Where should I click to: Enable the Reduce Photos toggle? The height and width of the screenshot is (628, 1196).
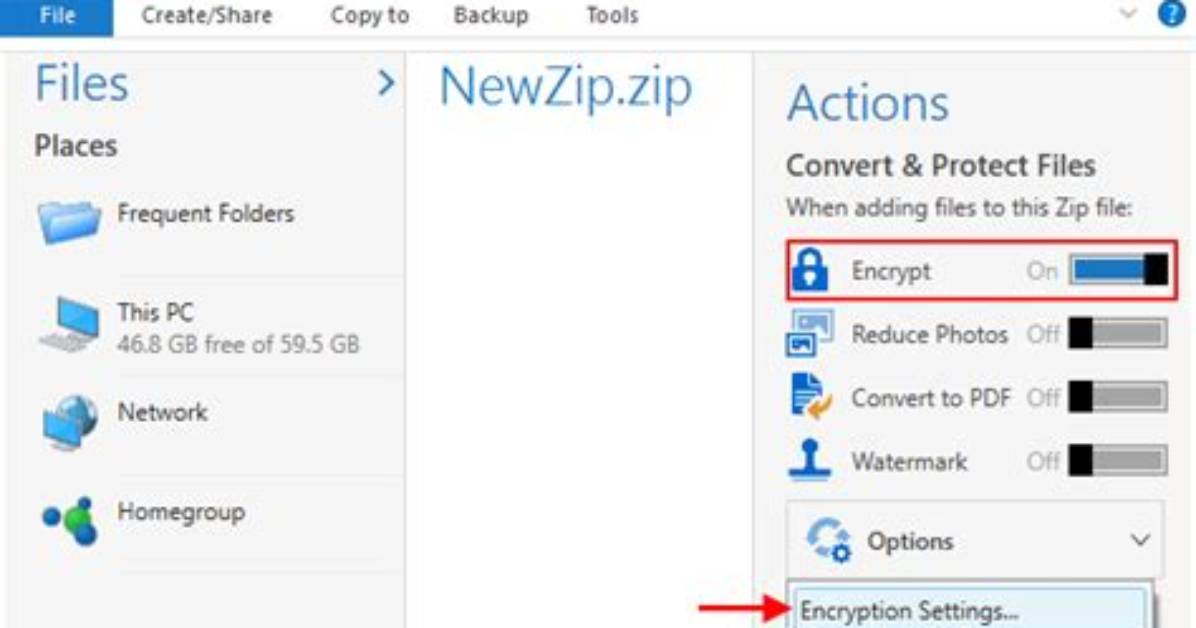(x=1118, y=333)
